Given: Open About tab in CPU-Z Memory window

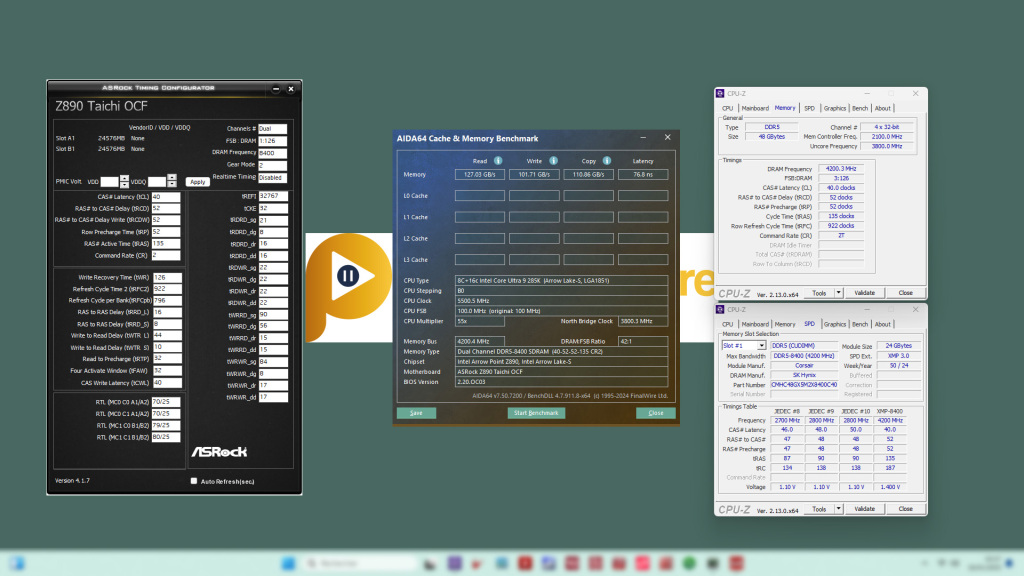Looking at the screenshot, I should point(882,108).
